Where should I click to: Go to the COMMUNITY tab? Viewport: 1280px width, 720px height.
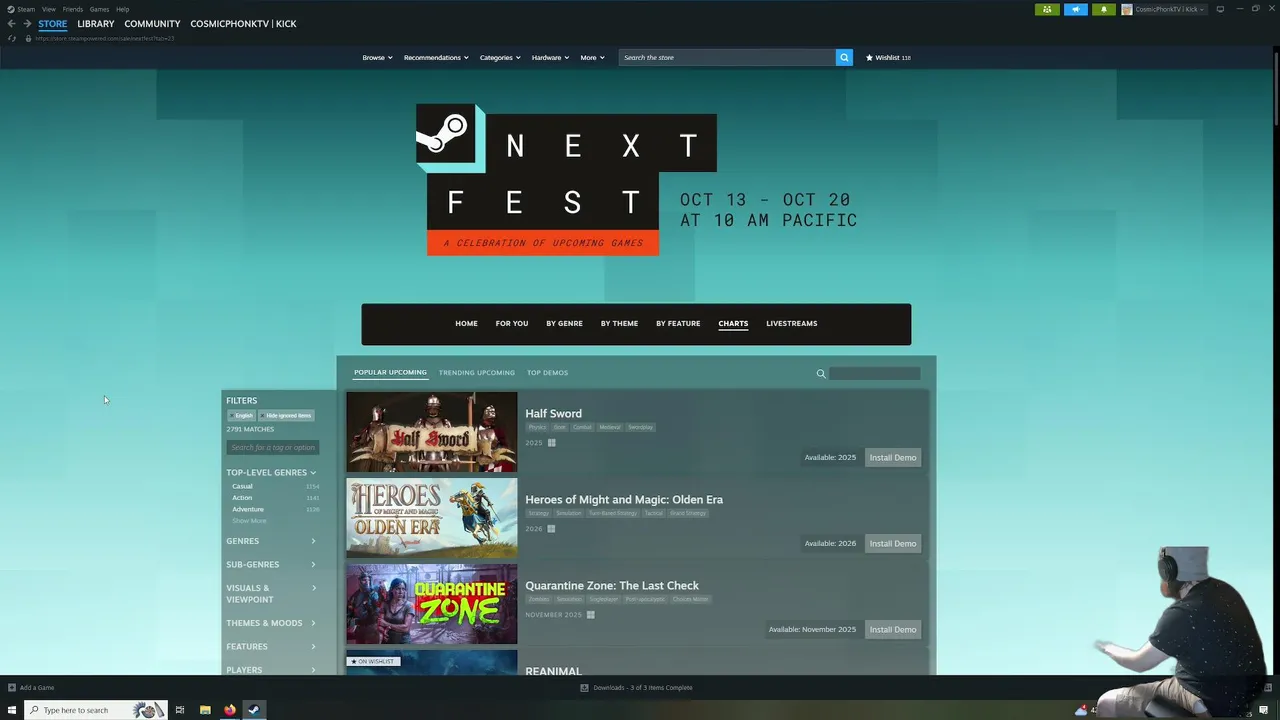tap(152, 23)
